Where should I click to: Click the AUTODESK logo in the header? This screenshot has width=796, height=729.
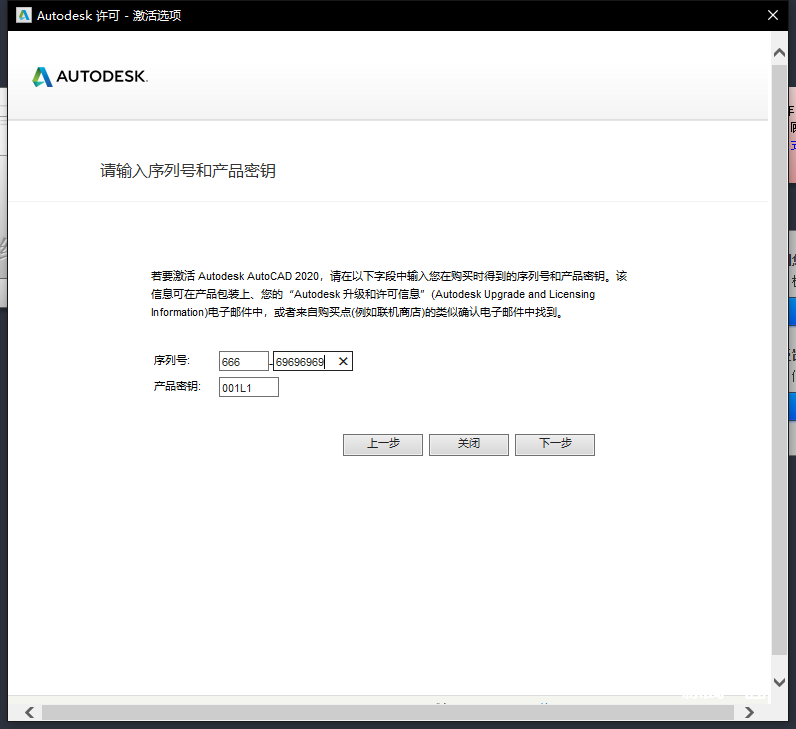pyautogui.click(x=90, y=77)
